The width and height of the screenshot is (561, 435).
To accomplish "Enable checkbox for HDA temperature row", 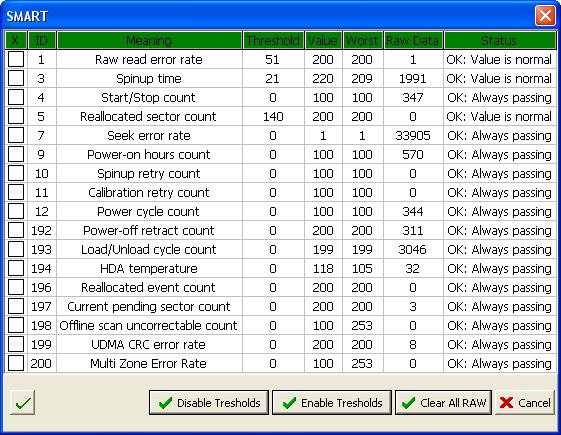I will coord(16,268).
